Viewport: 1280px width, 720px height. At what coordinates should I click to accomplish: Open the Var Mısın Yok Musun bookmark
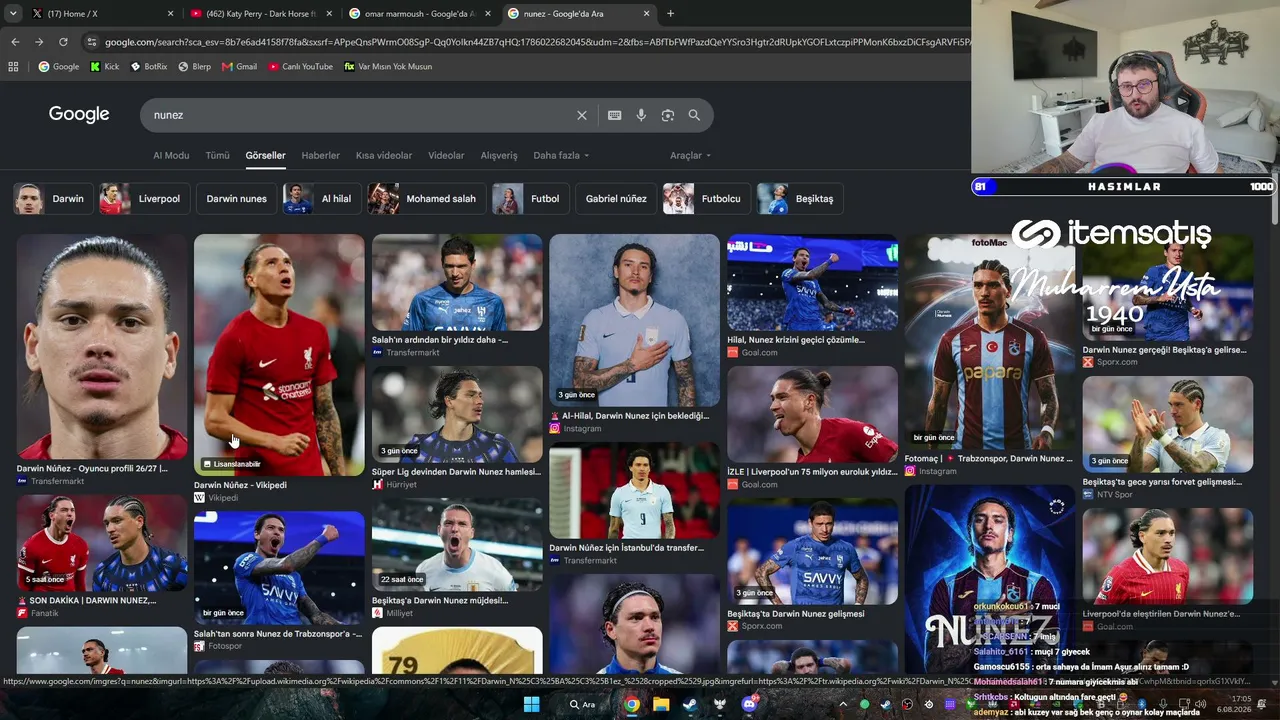[388, 67]
